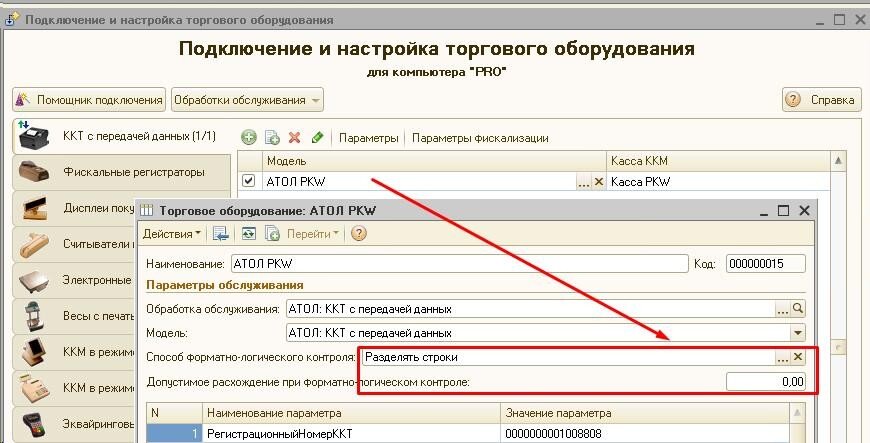Close the Торговое оборудование: АТОЛ PKW dialog
Image resolution: width=870 pixels, height=443 pixels.
pos(804,210)
